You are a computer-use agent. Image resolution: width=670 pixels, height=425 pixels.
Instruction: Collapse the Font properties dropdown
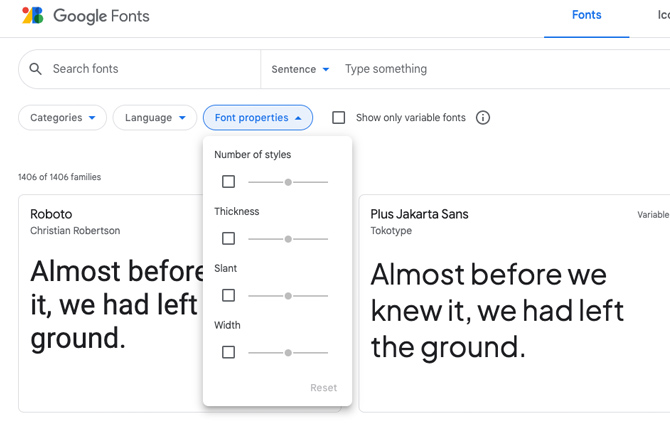click(258, 117)
